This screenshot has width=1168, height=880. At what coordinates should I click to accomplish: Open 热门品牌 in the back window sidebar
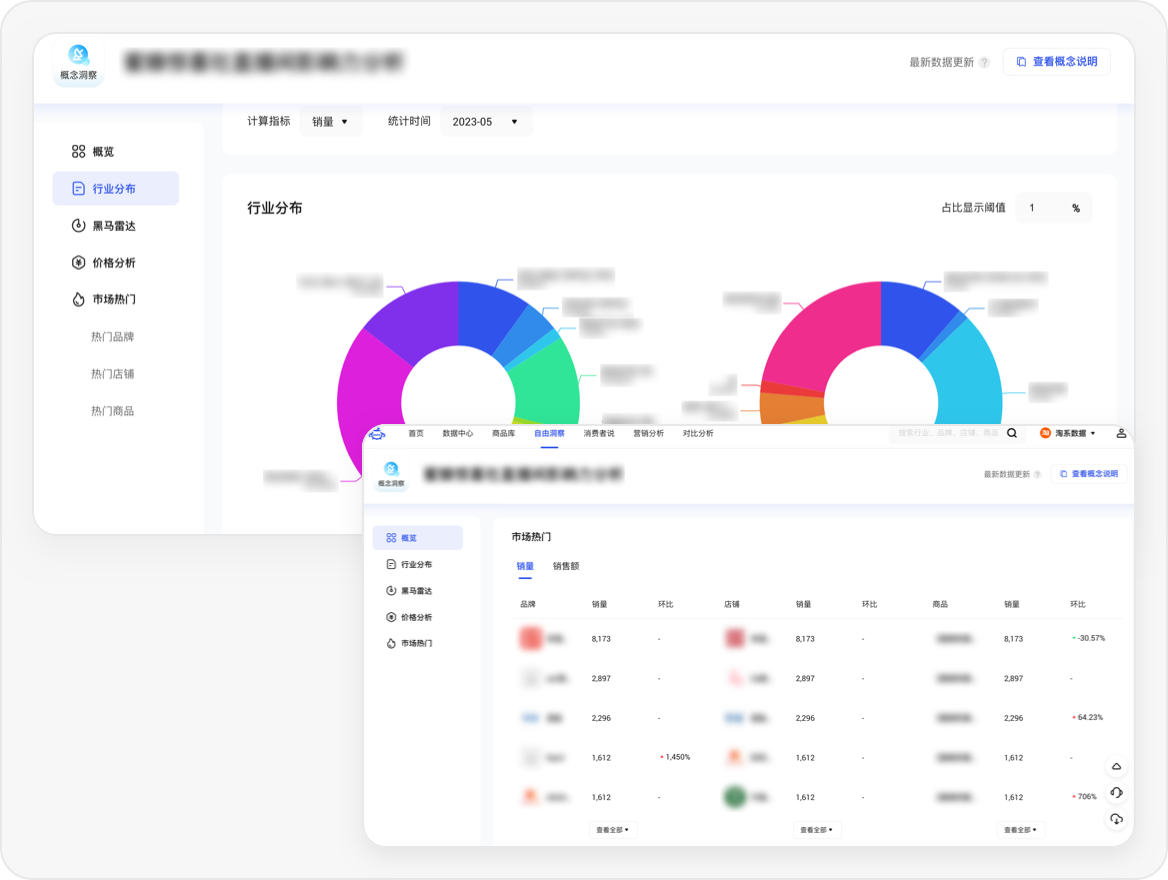(112, 337)
